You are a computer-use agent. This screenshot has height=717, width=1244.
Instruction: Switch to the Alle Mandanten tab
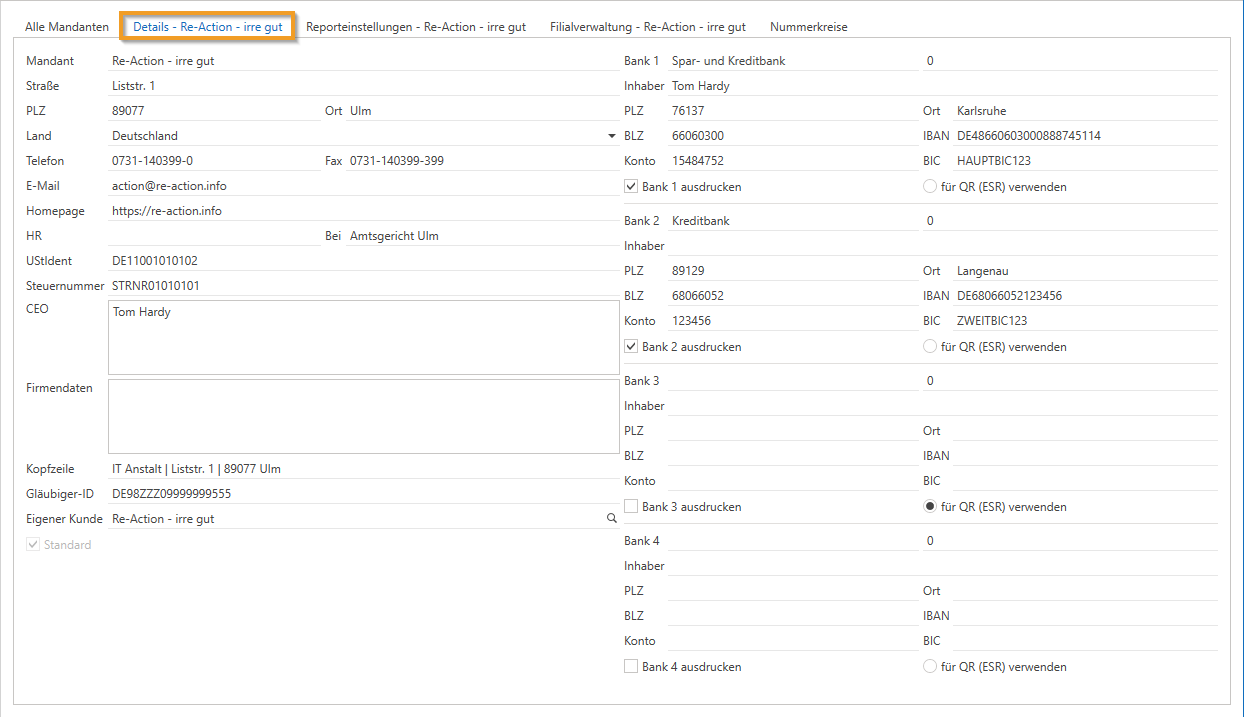66,27
